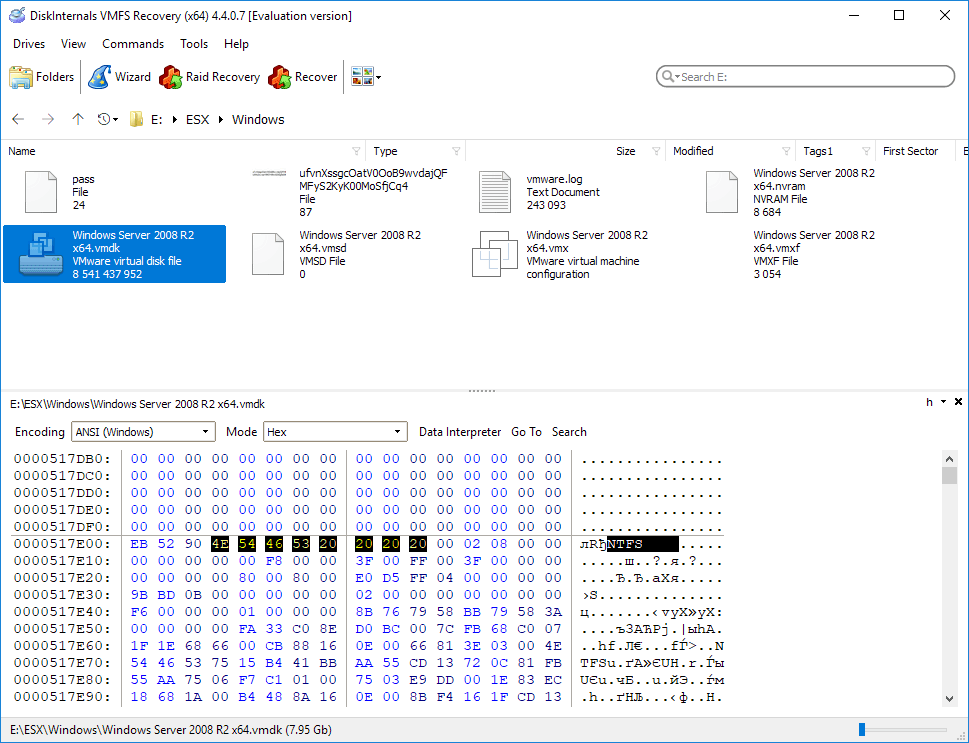Viewport: 969px width, 743px height.
Task: Select the .vmdk virtual disk icon
Action: click(x=41, y=254)
